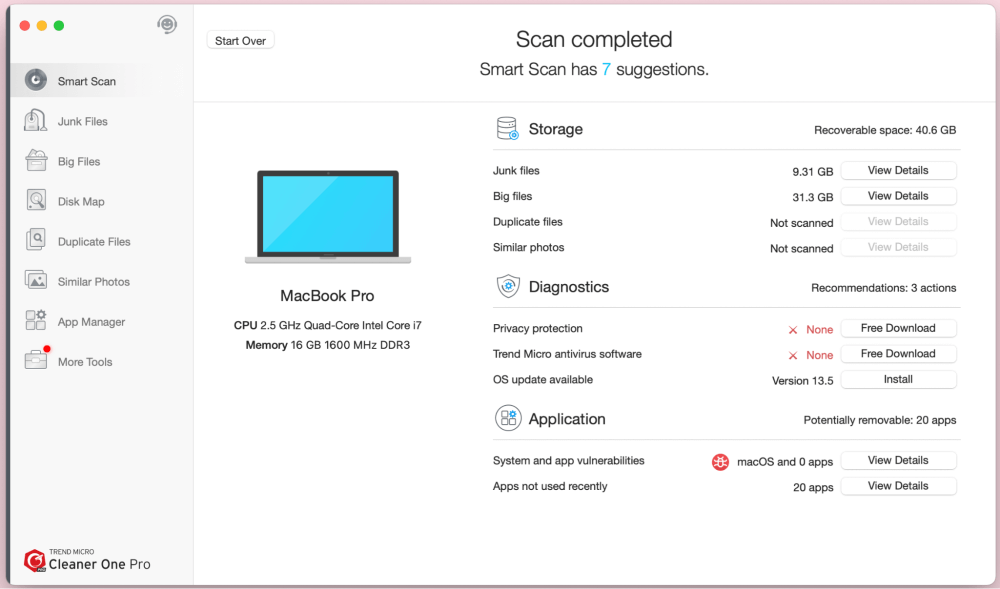
Task: Click 'Not scanned' beside Duplicate files
Action: (x=802, y=222)
